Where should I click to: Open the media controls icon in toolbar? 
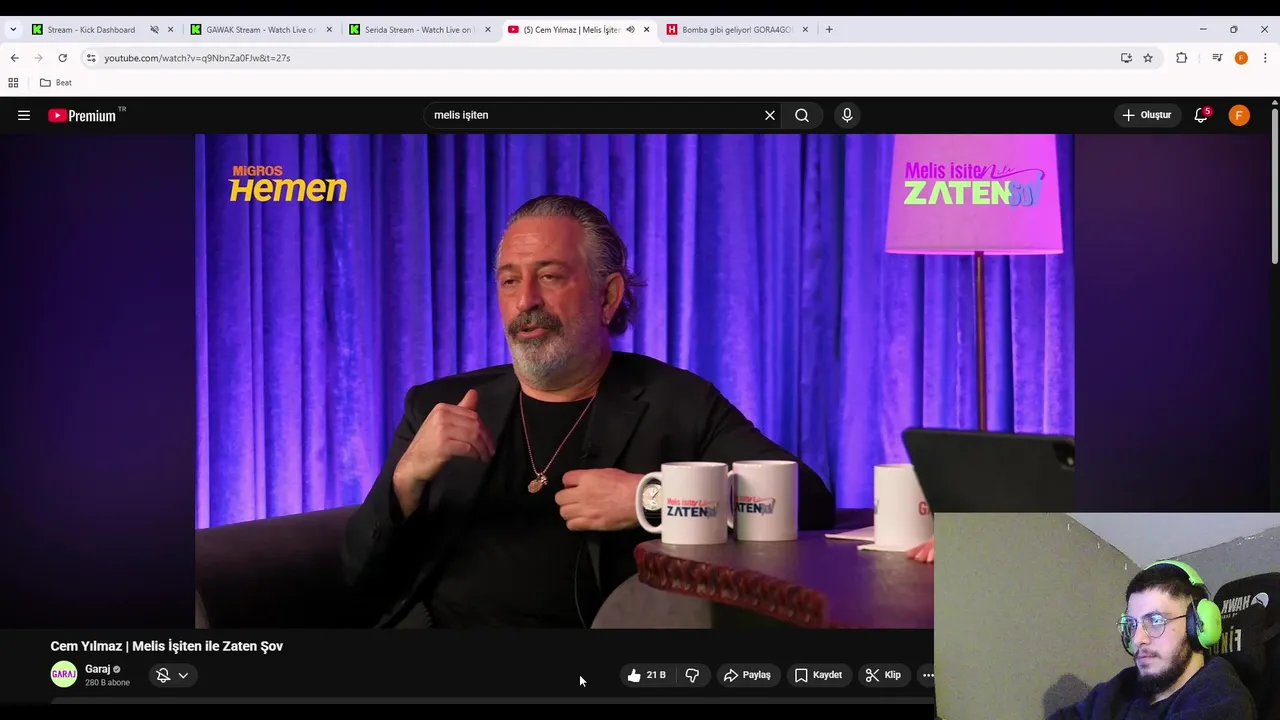click(x=1217, y=58)
